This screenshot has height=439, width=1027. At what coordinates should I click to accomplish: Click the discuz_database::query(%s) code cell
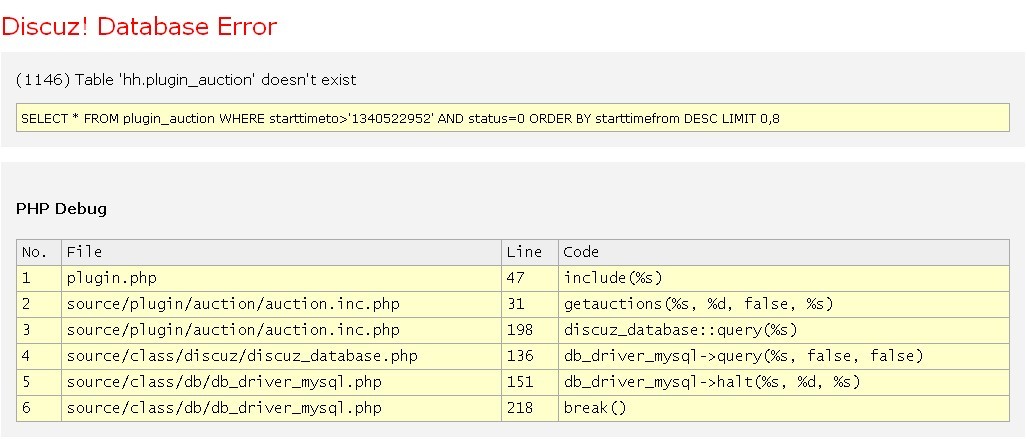click(680, 330)
